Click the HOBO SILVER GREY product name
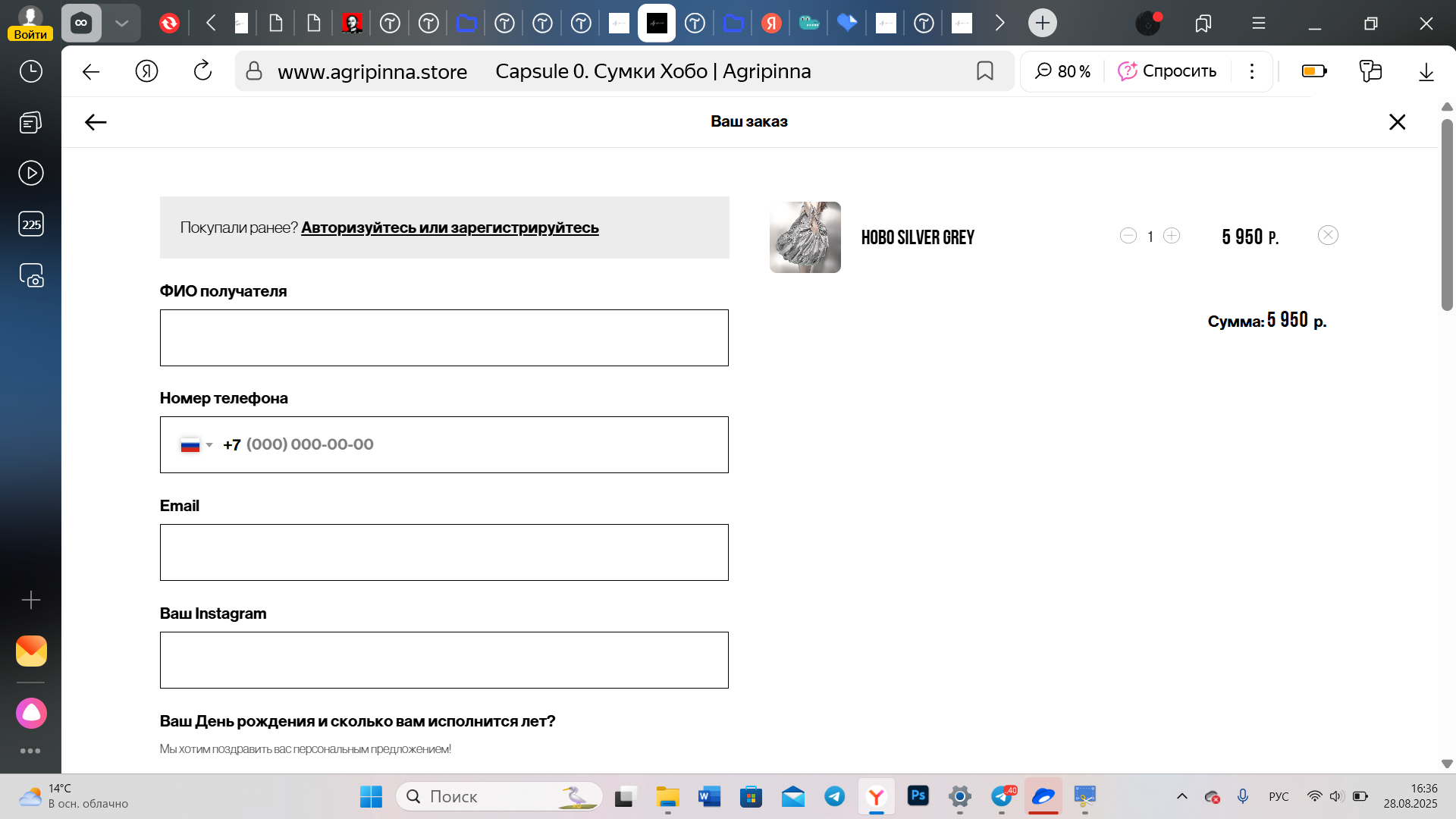This screenshot has height=819, width=1456. (x=918, y=237)
